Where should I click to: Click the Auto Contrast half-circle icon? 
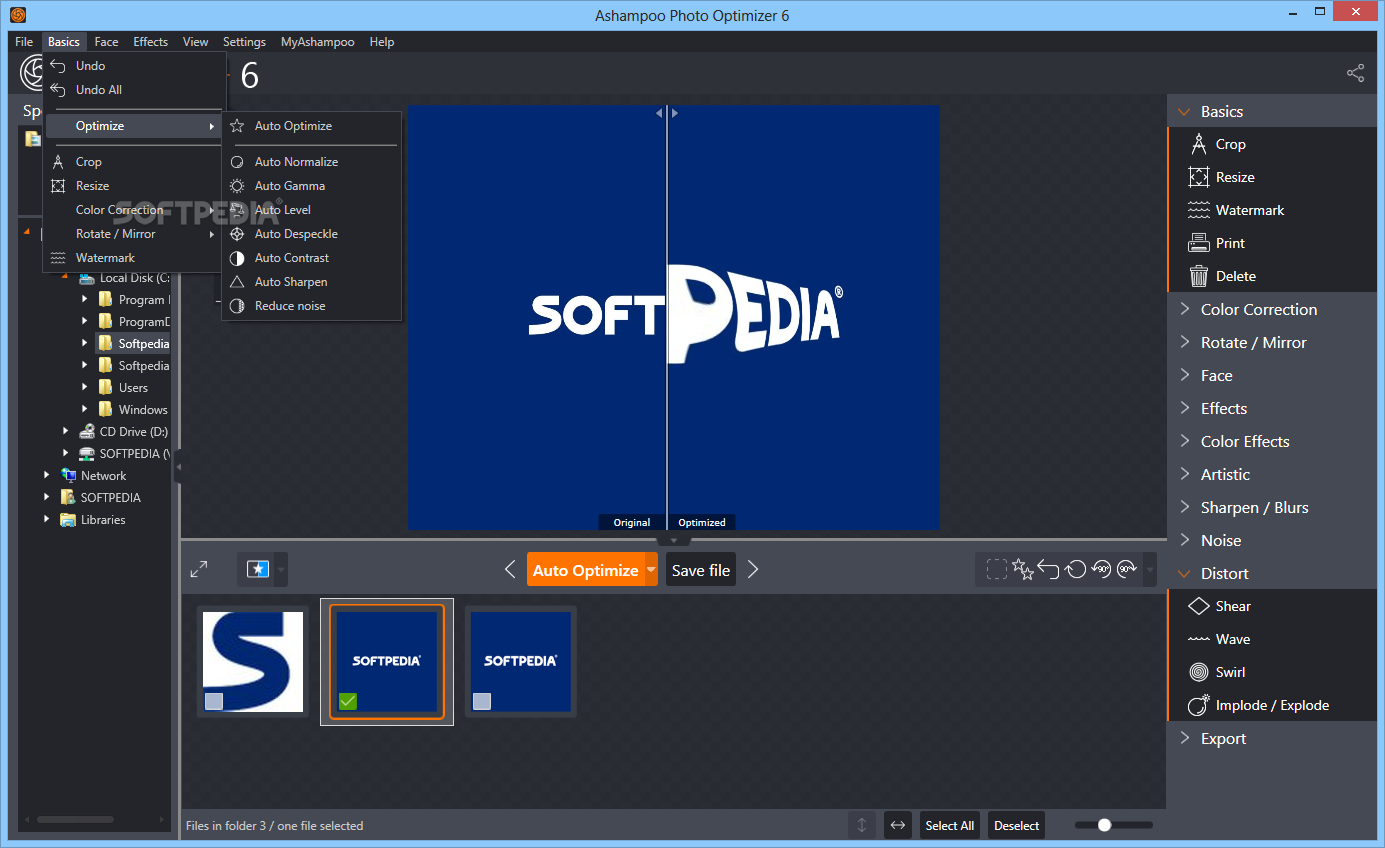click(237, 258)
